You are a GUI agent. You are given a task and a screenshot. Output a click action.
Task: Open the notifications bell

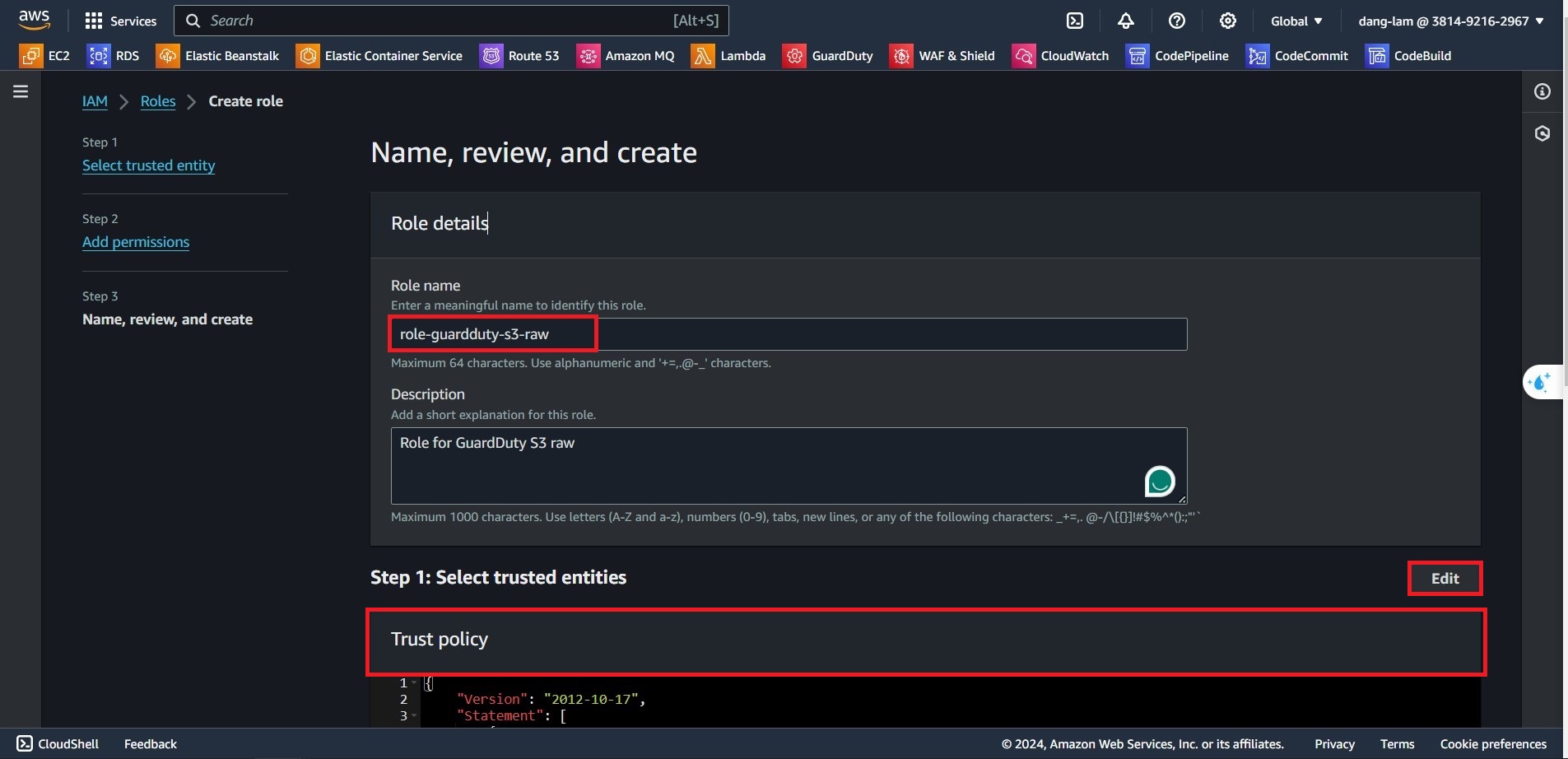(x=1126, y=21)
